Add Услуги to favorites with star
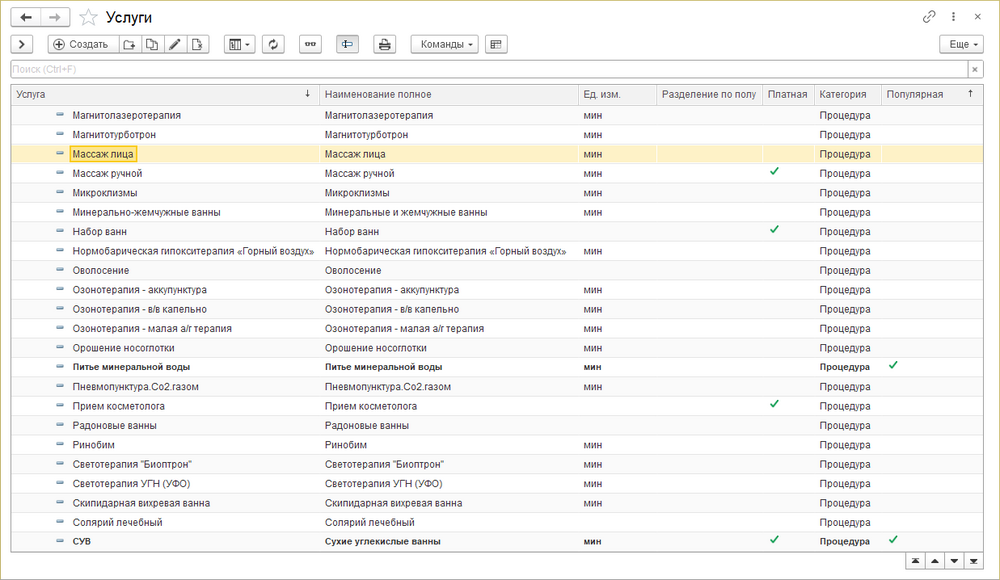The width and height of the screenshot is (1000, 580). tap(89, 17)
